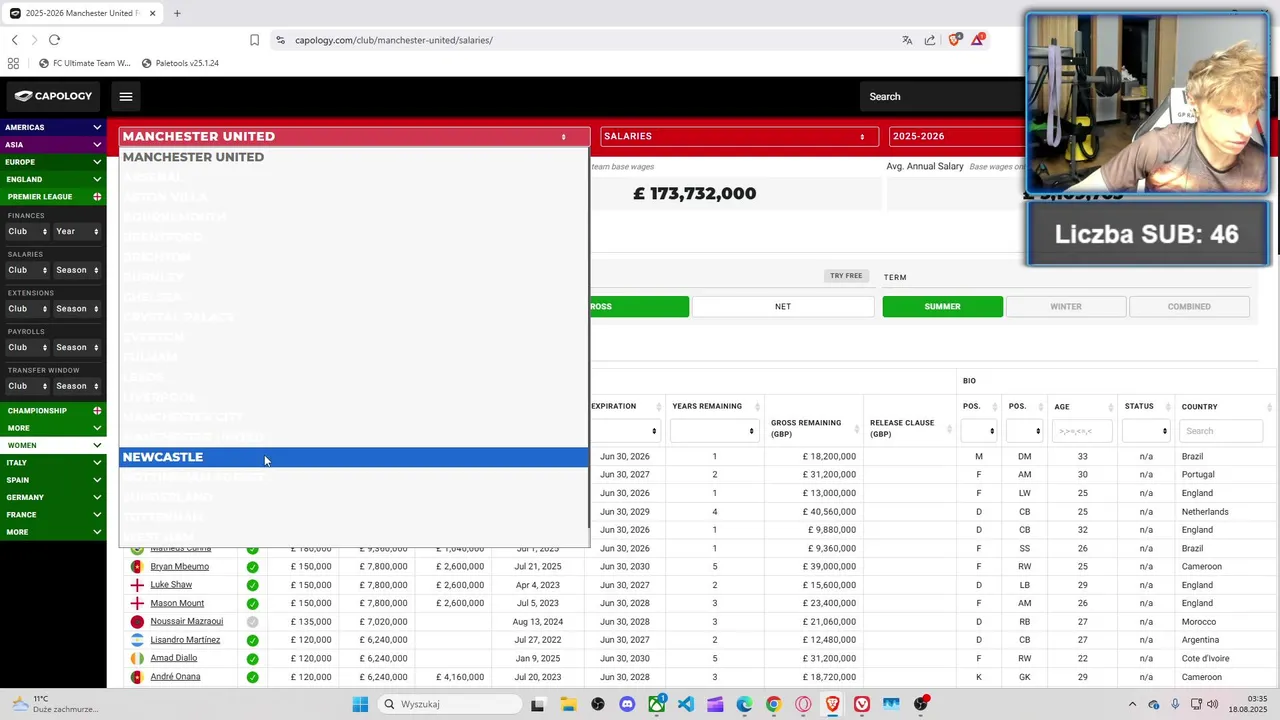Click the Championship plus icon

coord(97,411)
